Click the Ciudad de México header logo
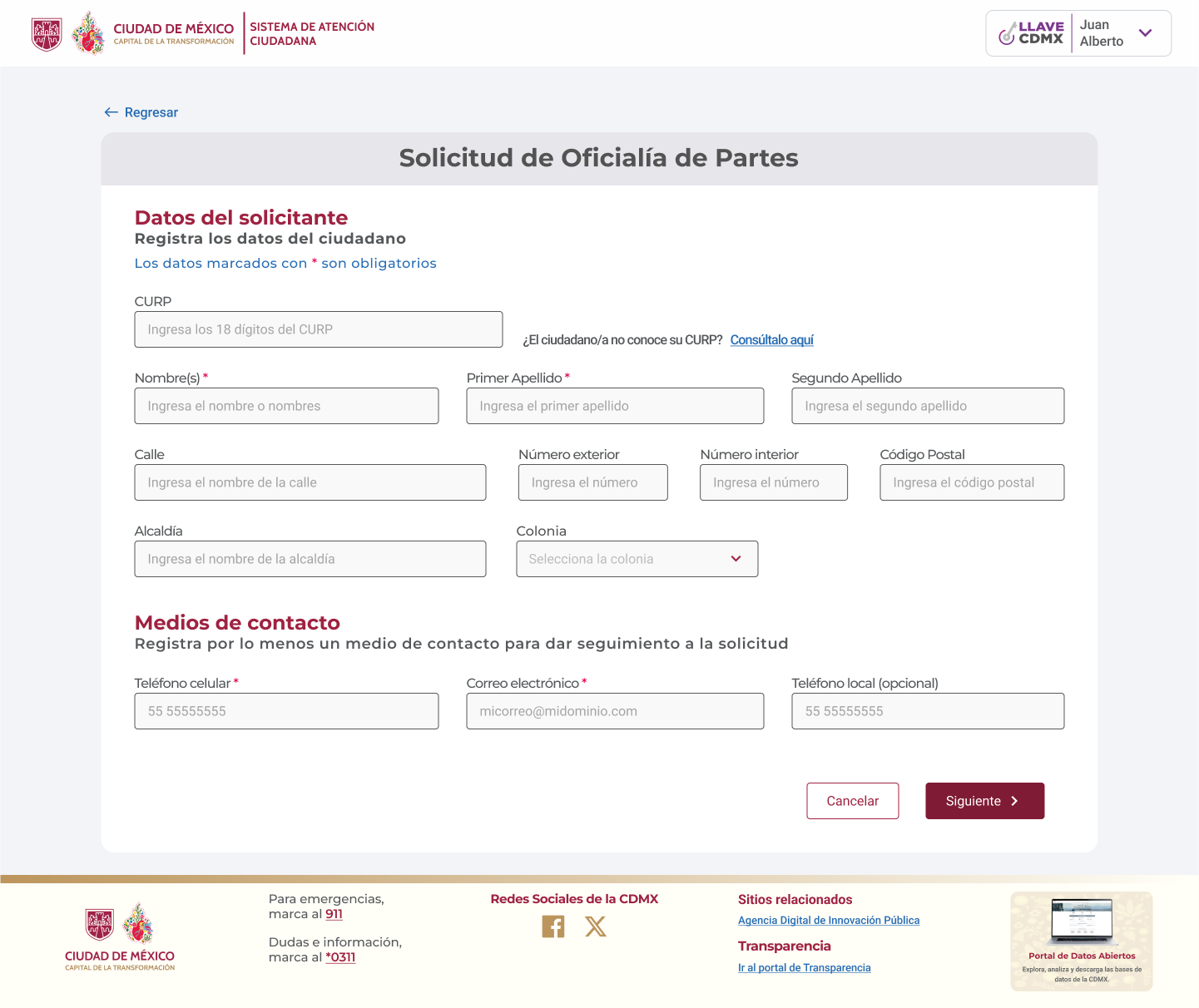Image resolution: width=1199 pixels, height=1008 pixels. coord(133,33)
